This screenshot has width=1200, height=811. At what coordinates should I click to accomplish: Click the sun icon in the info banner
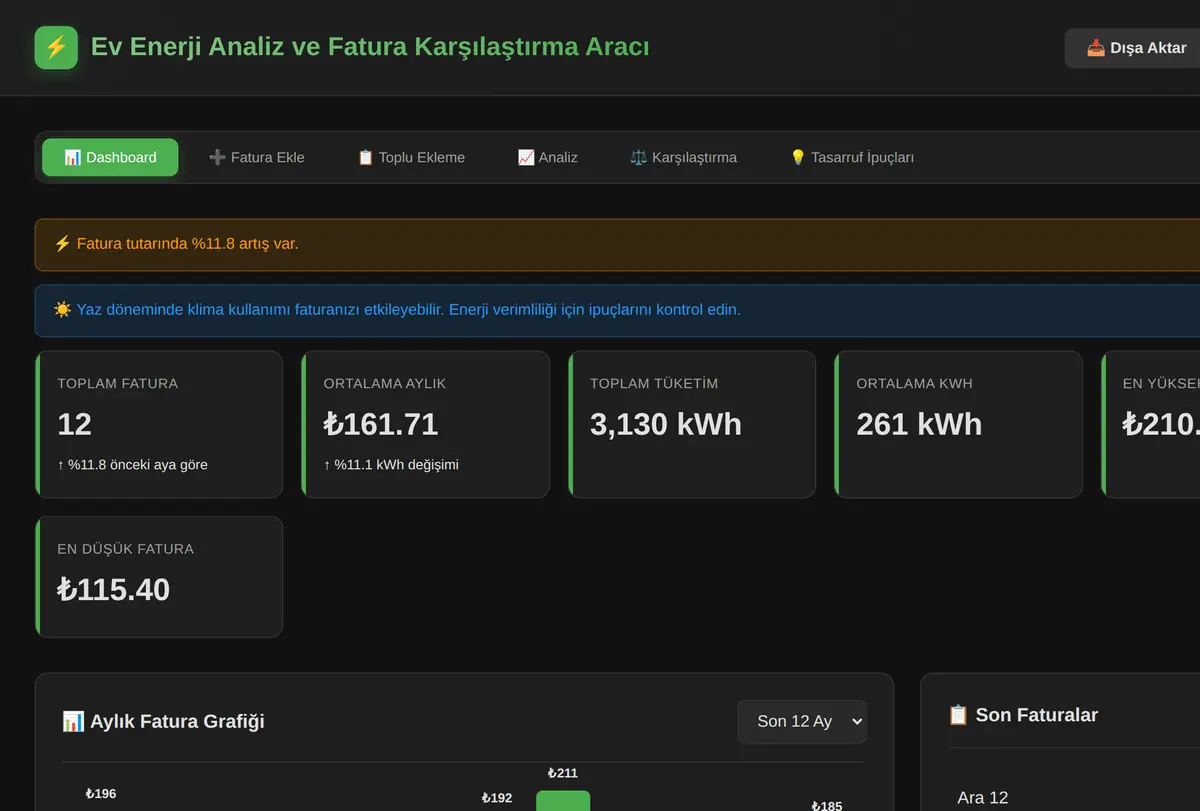62,310
